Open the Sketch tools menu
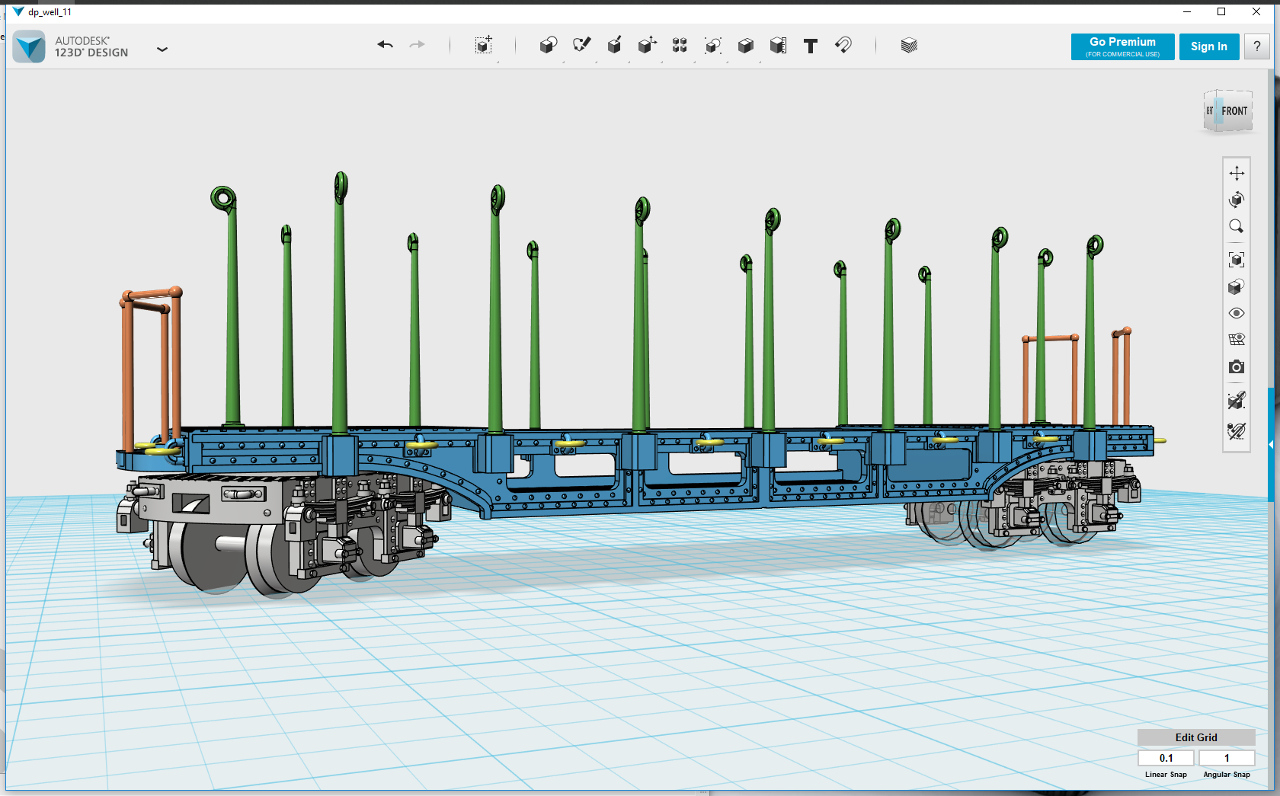The image size is (1280, 796). [x=582, y=45]
